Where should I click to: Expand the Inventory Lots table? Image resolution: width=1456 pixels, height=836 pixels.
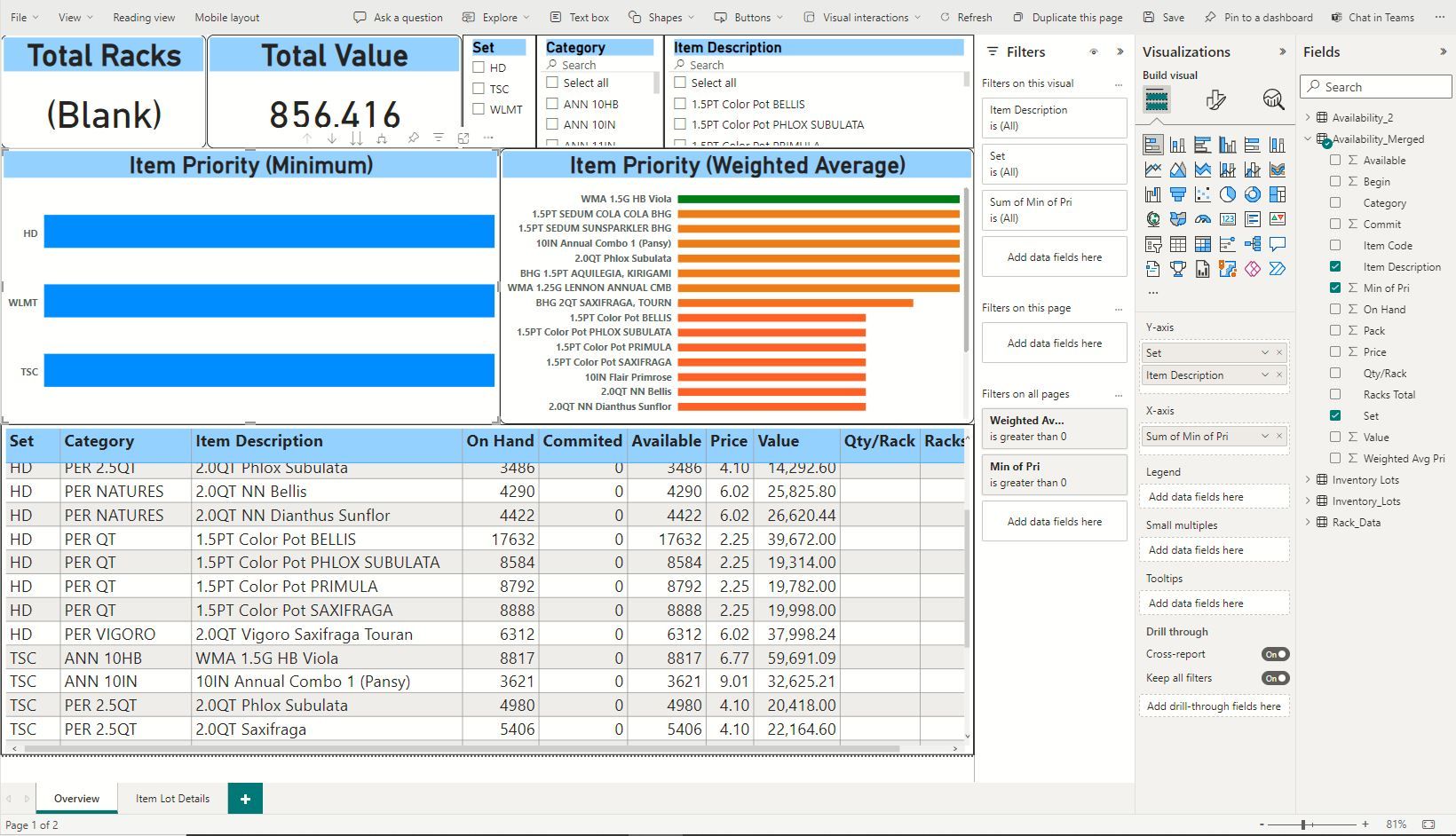point(1309,480)
